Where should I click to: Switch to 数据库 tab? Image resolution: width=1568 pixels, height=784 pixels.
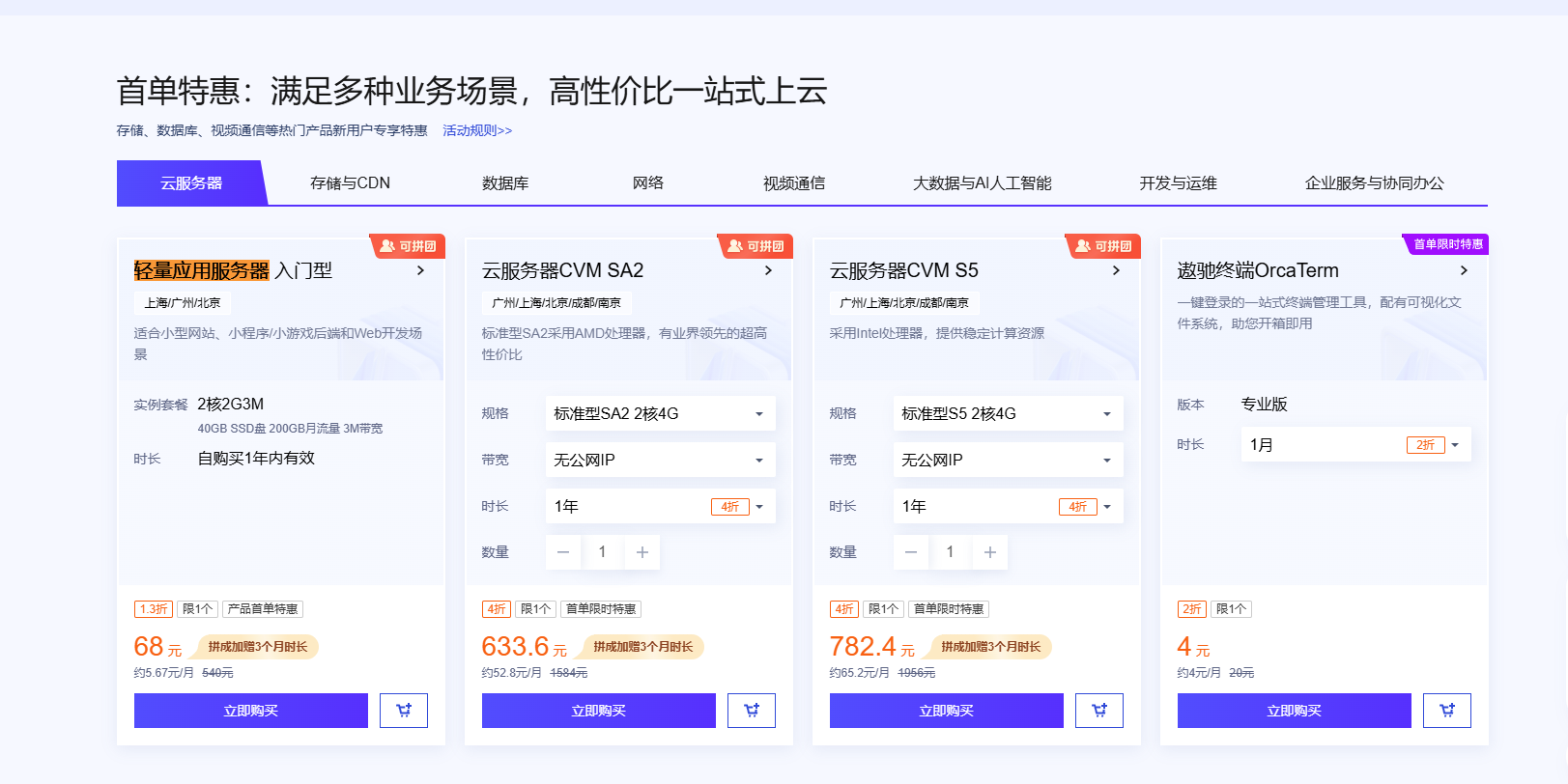click(505, 182)
